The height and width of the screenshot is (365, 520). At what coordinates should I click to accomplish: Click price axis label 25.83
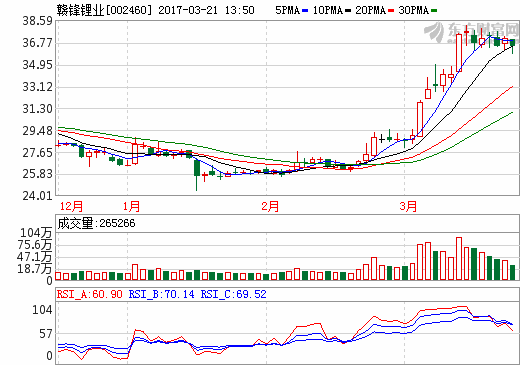(x=37, y=174)
